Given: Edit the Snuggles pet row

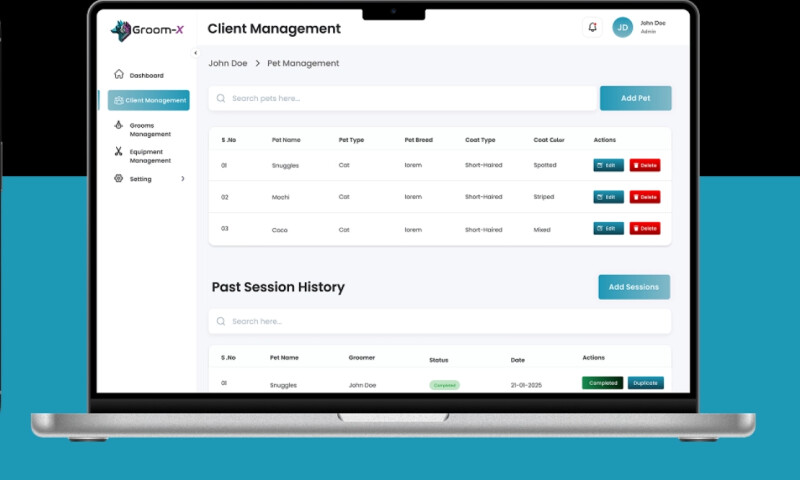Looking at the screenshot, I should (x=608, y=165).
